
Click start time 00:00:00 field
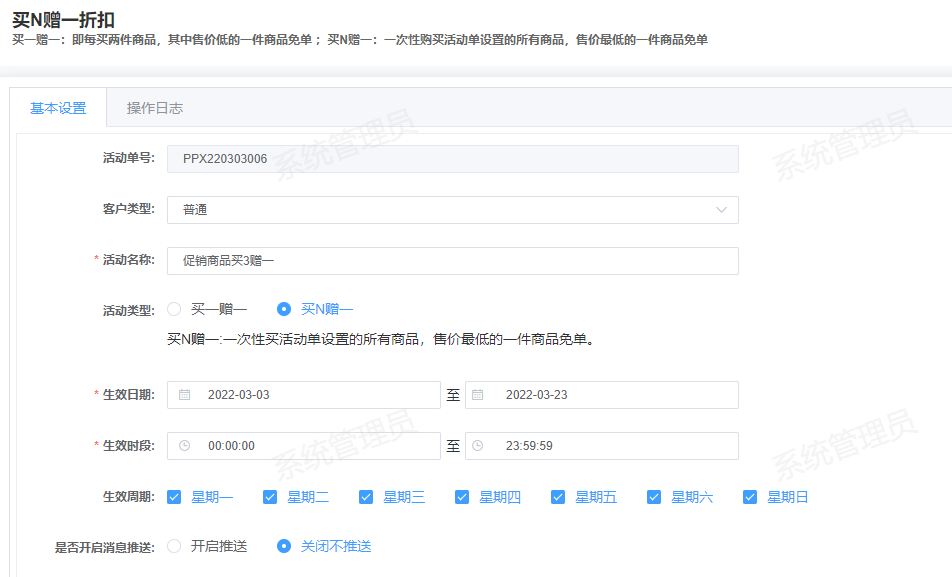click(304, 446)
